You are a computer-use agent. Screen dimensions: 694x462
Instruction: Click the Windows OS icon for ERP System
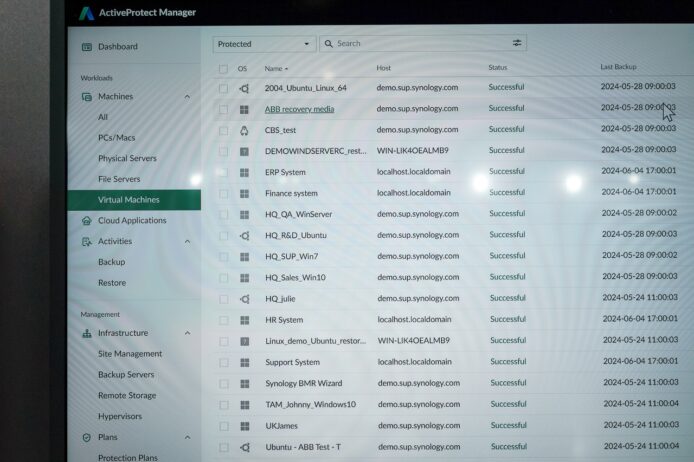click(244, 172)
